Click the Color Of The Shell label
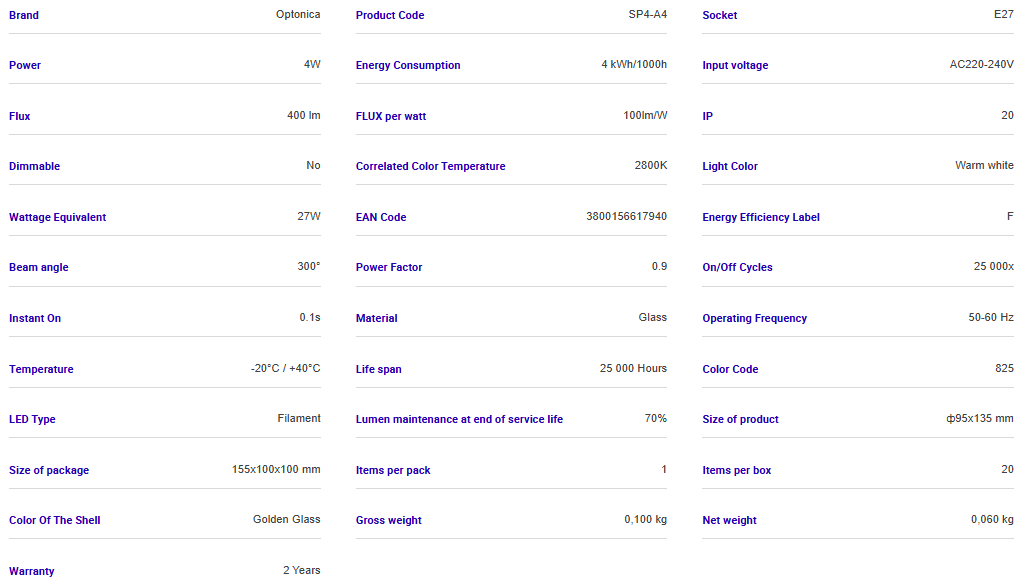The width and height of the screenshot is (1032, 583). pos(55,521)
